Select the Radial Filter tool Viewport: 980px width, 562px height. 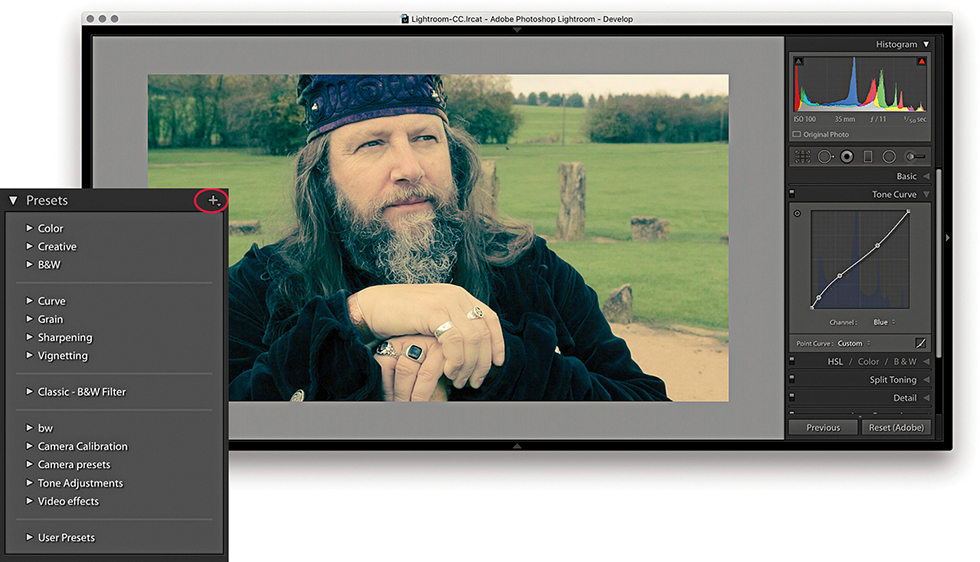[x=889, y=157]
